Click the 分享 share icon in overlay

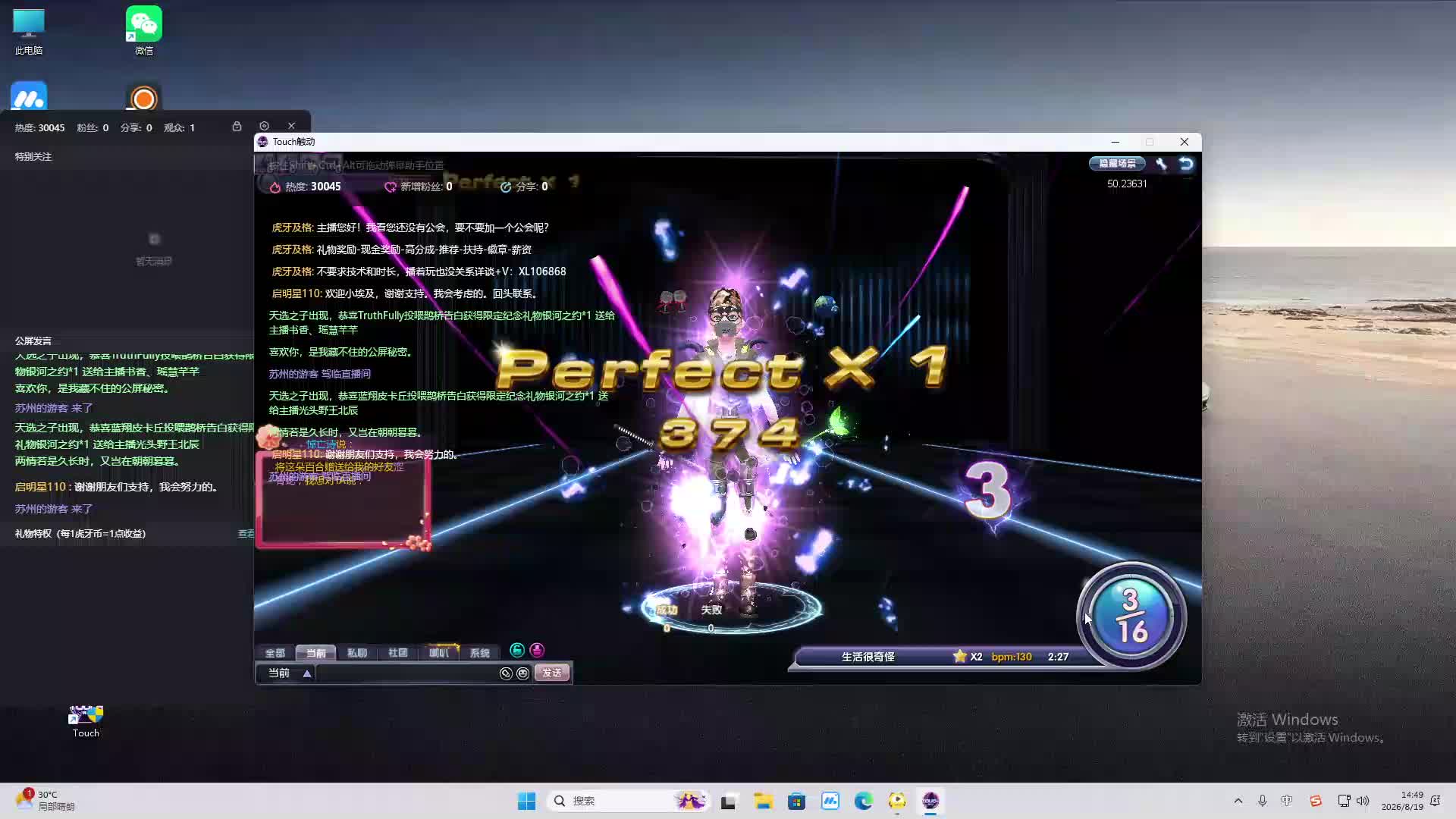(x=506, y=187)
